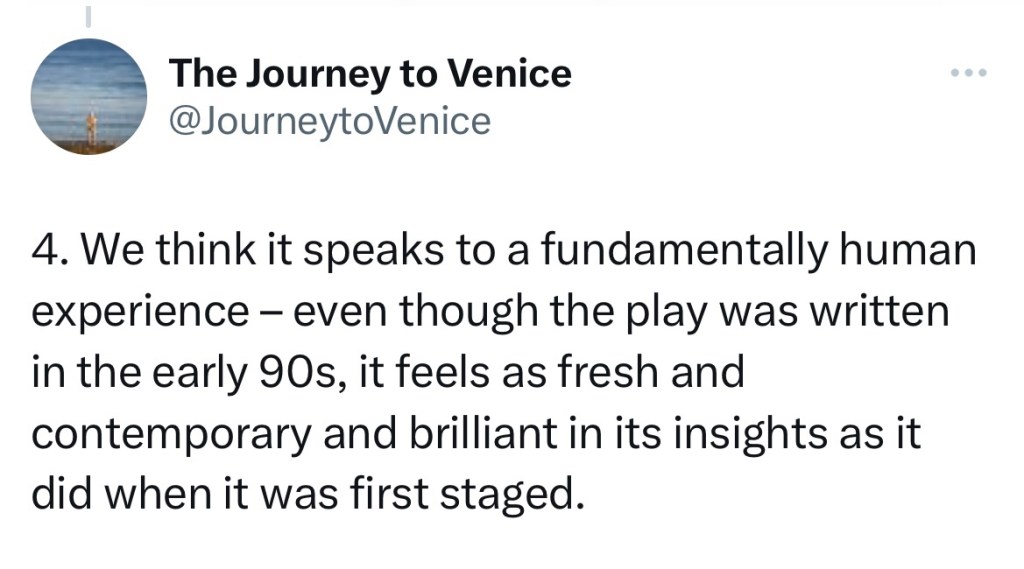Click the word "contemporary" in the tweet
Viewport: 1024px width, 569px height.
click(177, 433)
